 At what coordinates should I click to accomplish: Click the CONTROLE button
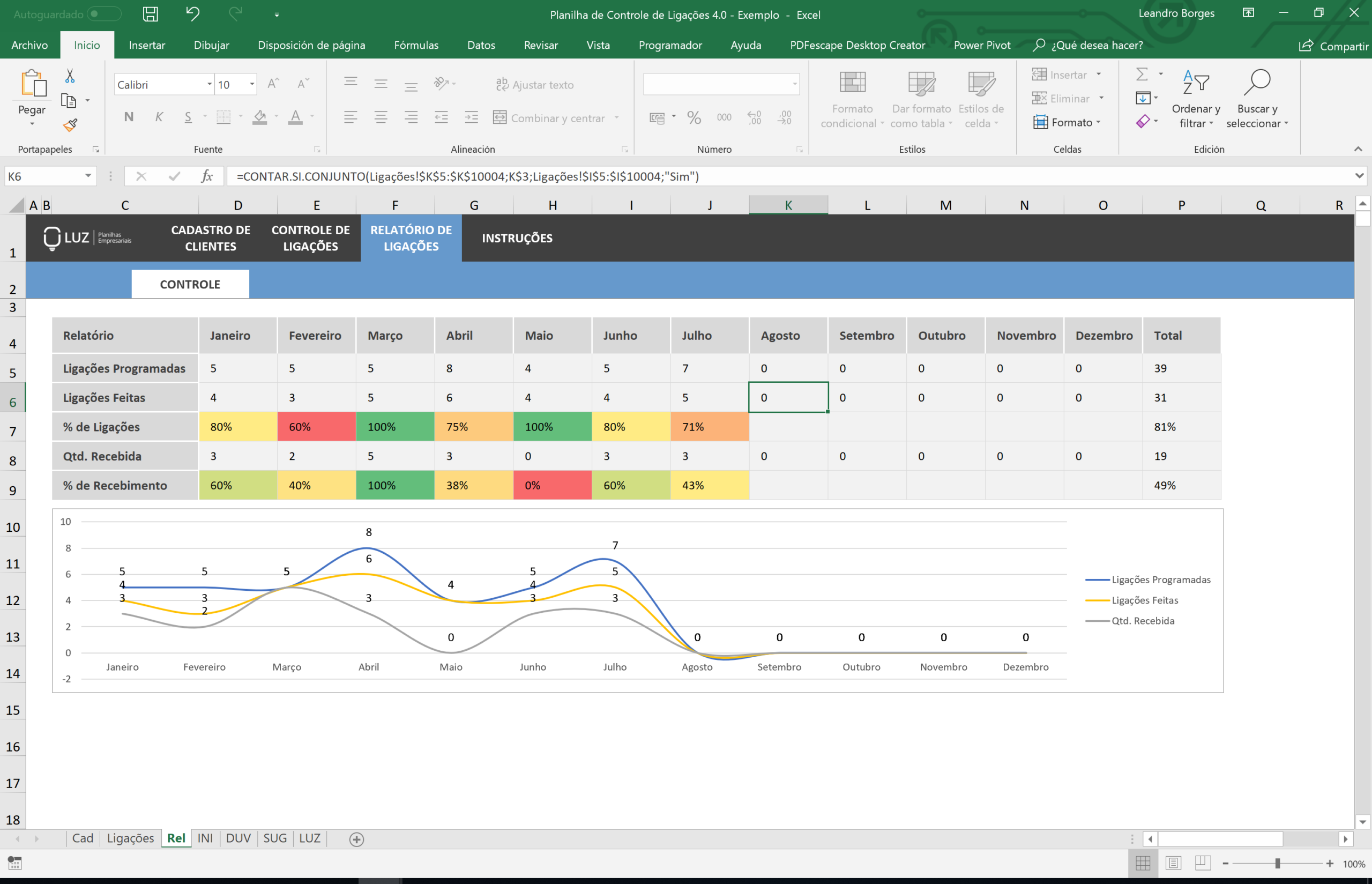(190, 284)
